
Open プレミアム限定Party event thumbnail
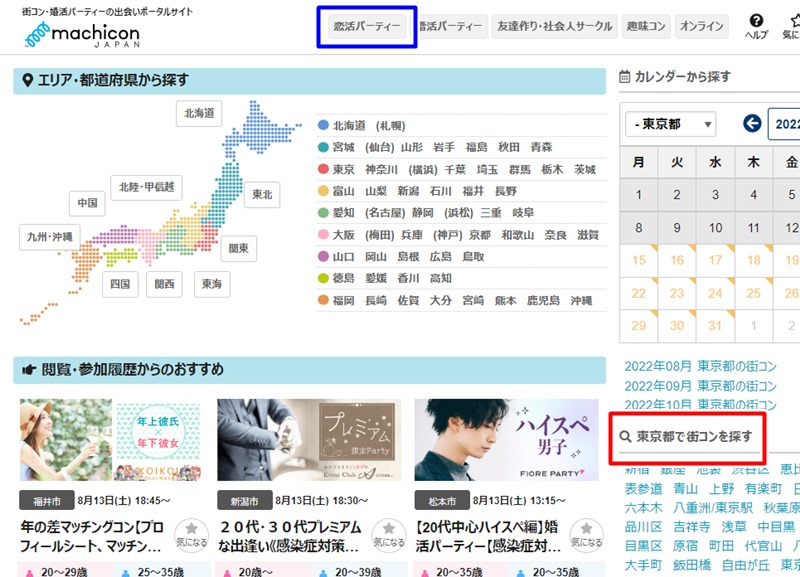coord(309,440)
